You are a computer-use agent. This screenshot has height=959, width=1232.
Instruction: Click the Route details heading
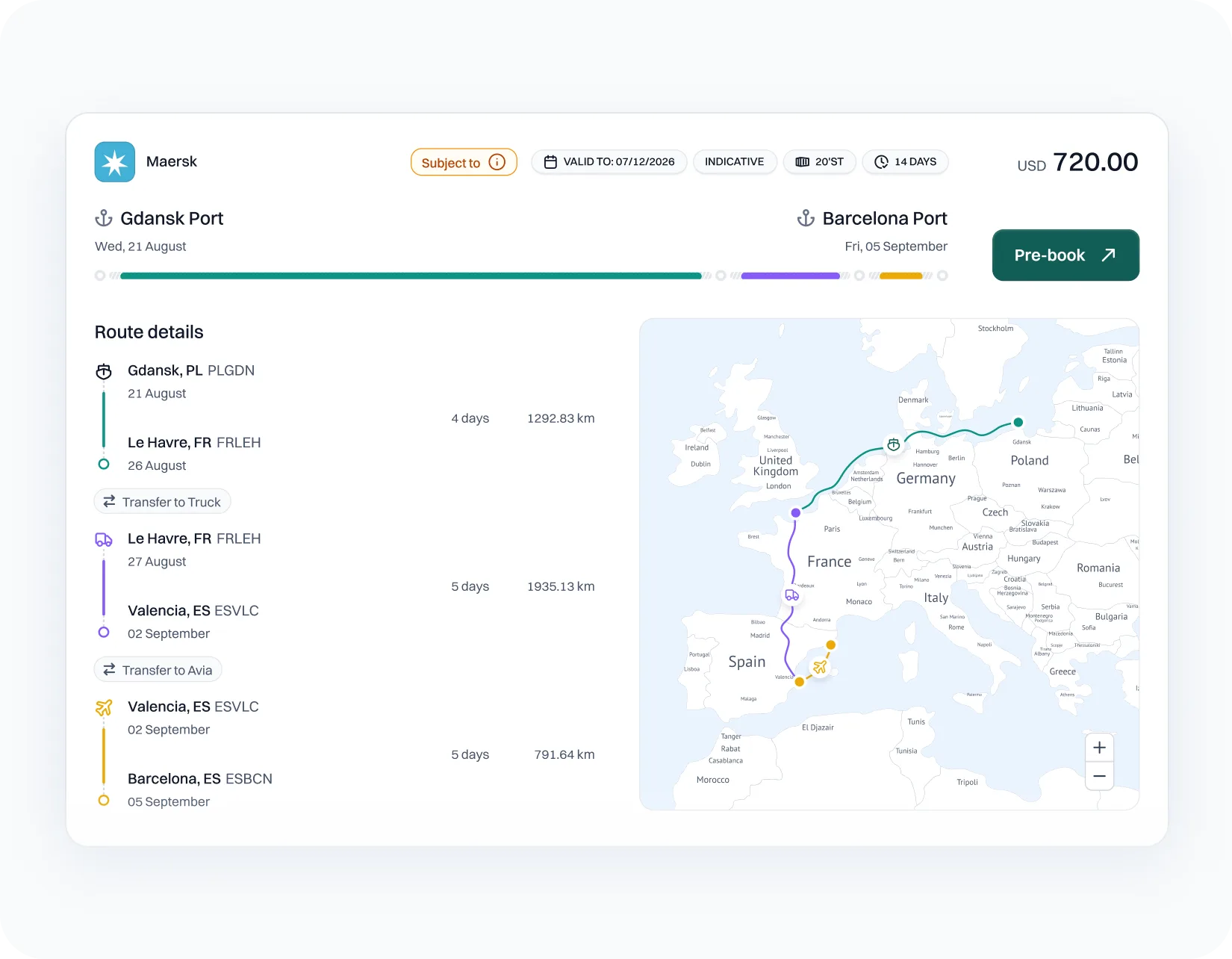(149, 332)
